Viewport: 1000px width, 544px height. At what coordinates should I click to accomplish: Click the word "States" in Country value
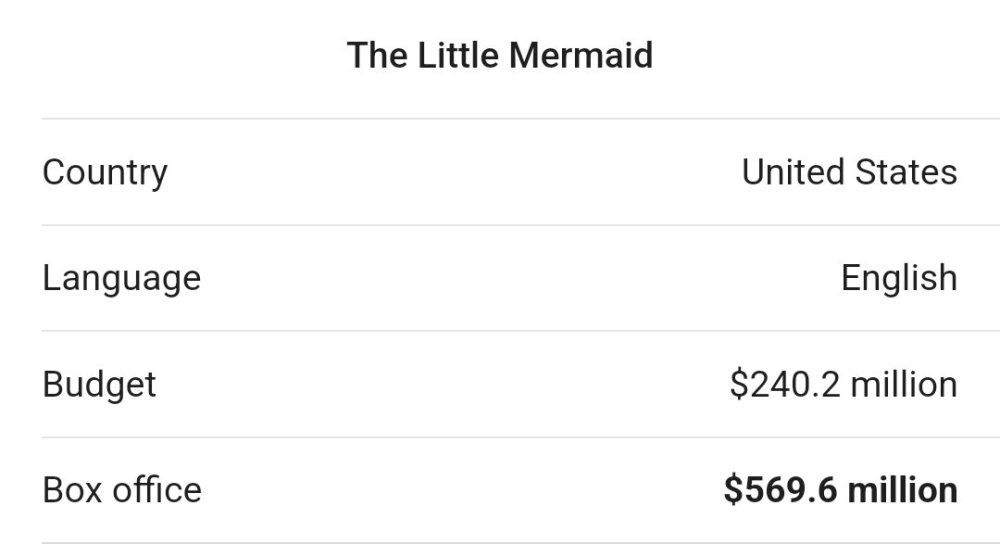tap(906, 172)
